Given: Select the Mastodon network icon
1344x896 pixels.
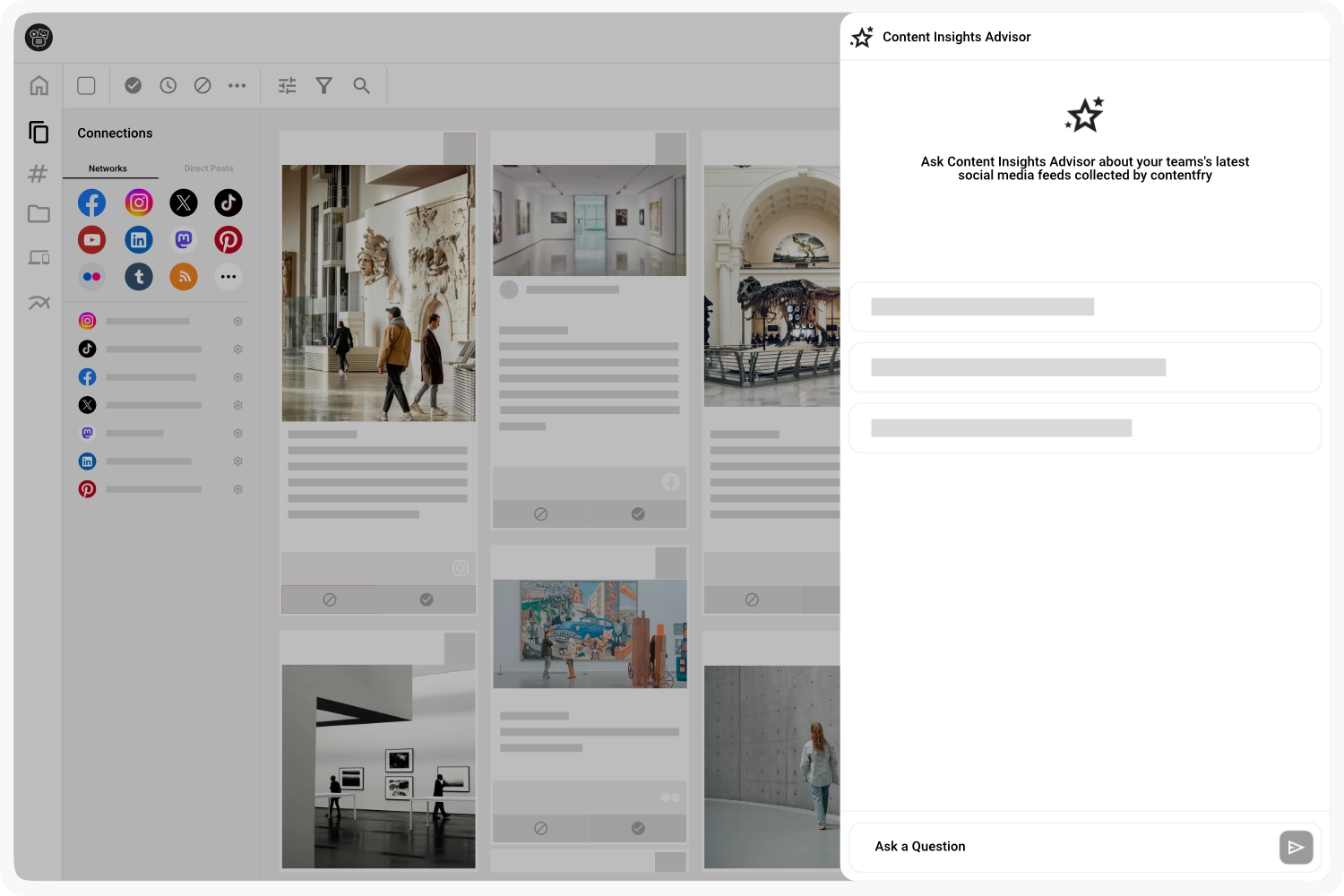Looking at the screenshot, I should [184, 240].
